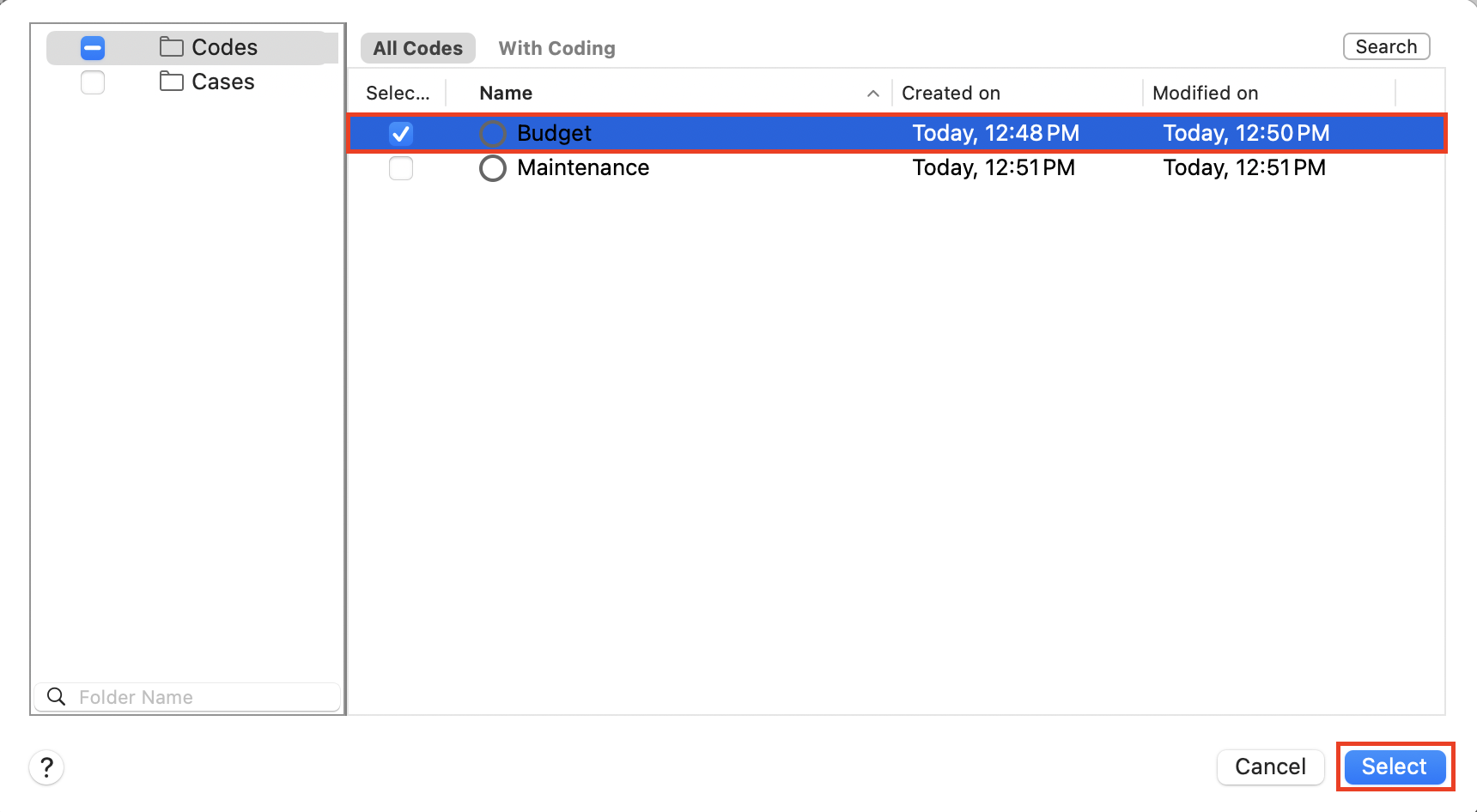
Task: Uncheck the Budget code checkbox
Action: tap(401, 133)
